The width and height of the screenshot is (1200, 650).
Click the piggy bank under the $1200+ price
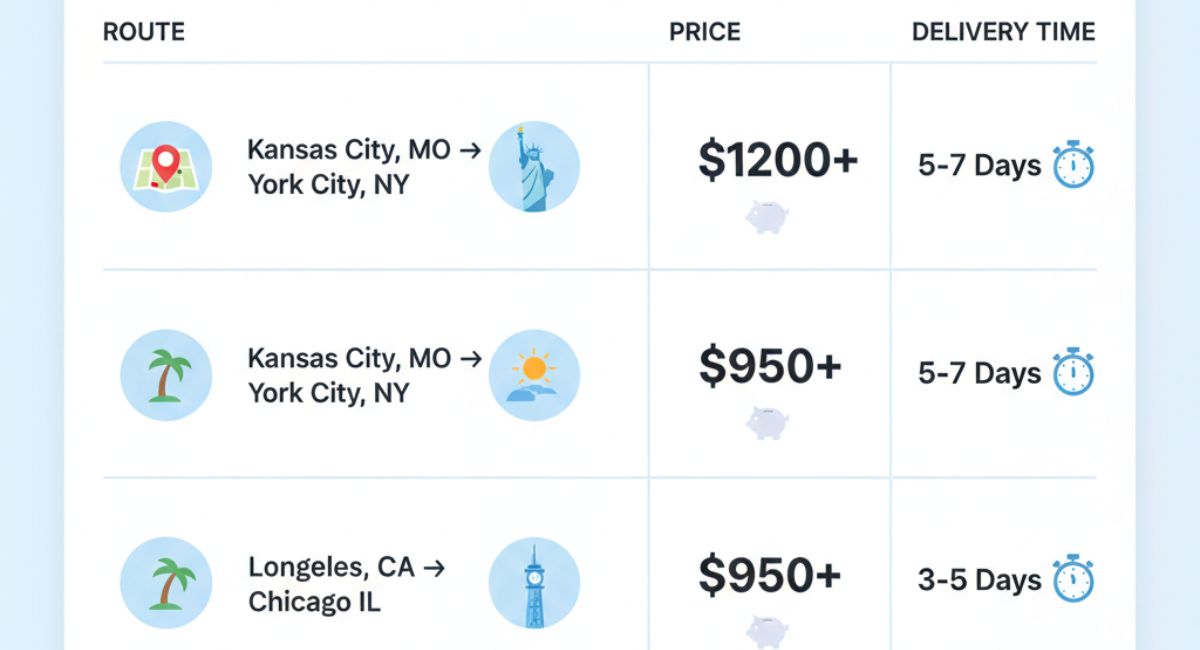[x=768, y=216]
